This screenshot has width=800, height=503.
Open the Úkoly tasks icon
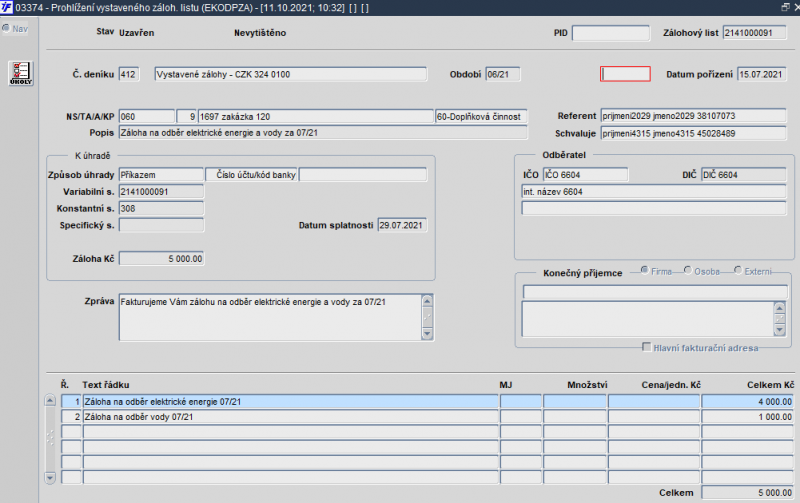(21, 73)
